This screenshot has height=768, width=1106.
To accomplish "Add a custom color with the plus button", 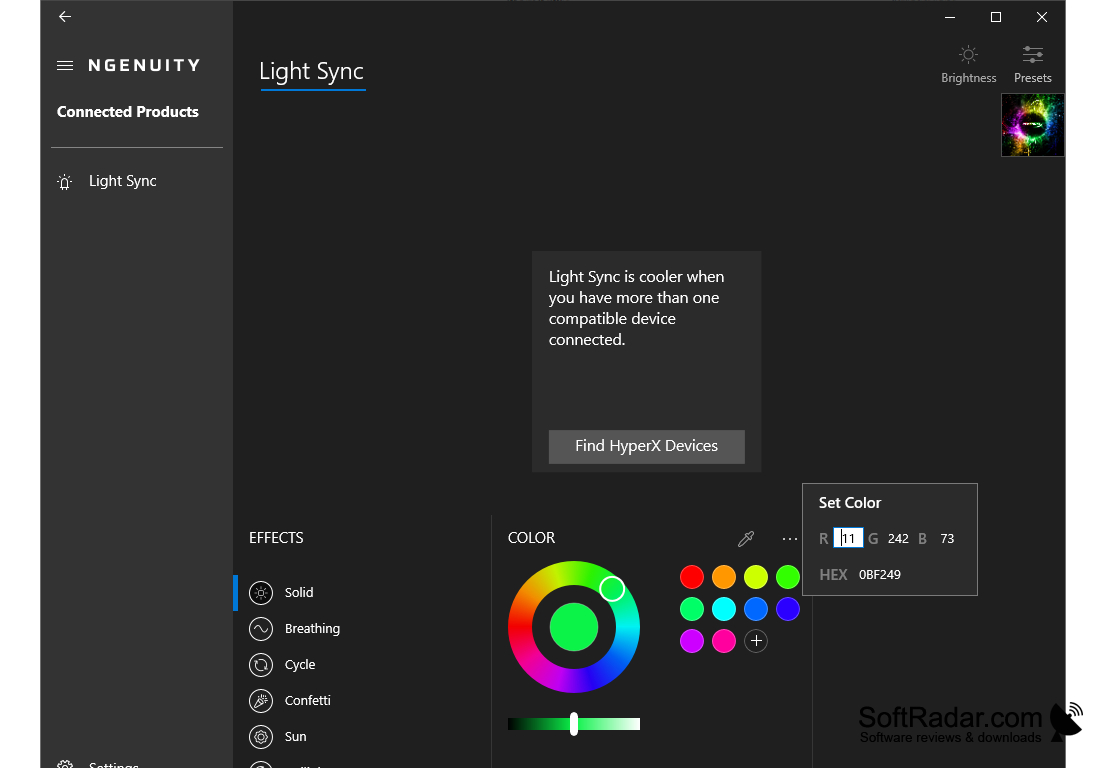I will point(756,641).
